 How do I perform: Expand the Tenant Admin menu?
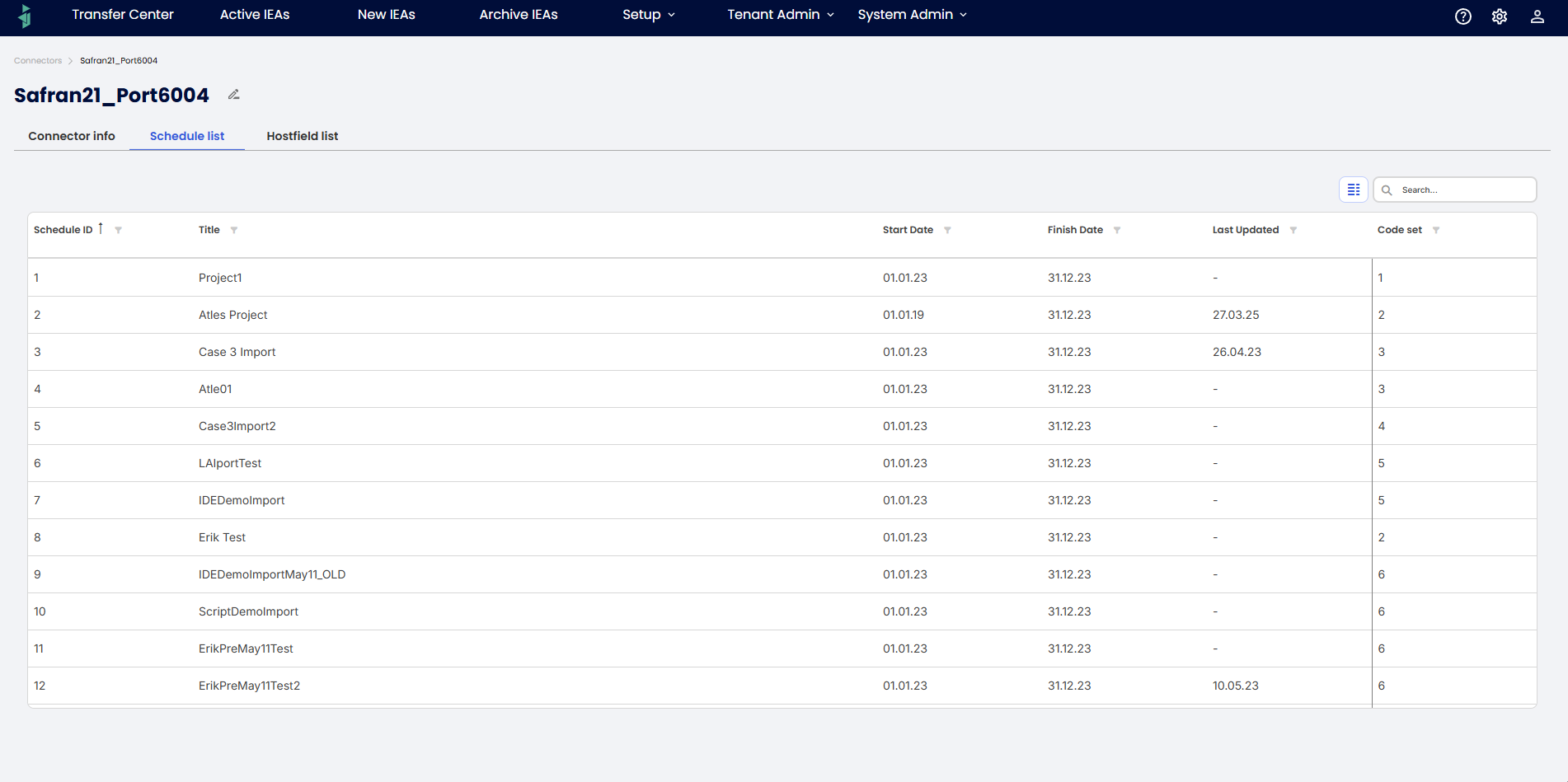781,15
